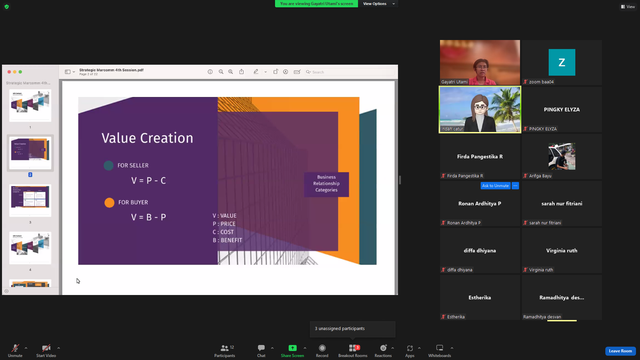The height and width of the screenshot is (360, 640).
Task: Start recording with the Record button
Action: coord(322,350)
